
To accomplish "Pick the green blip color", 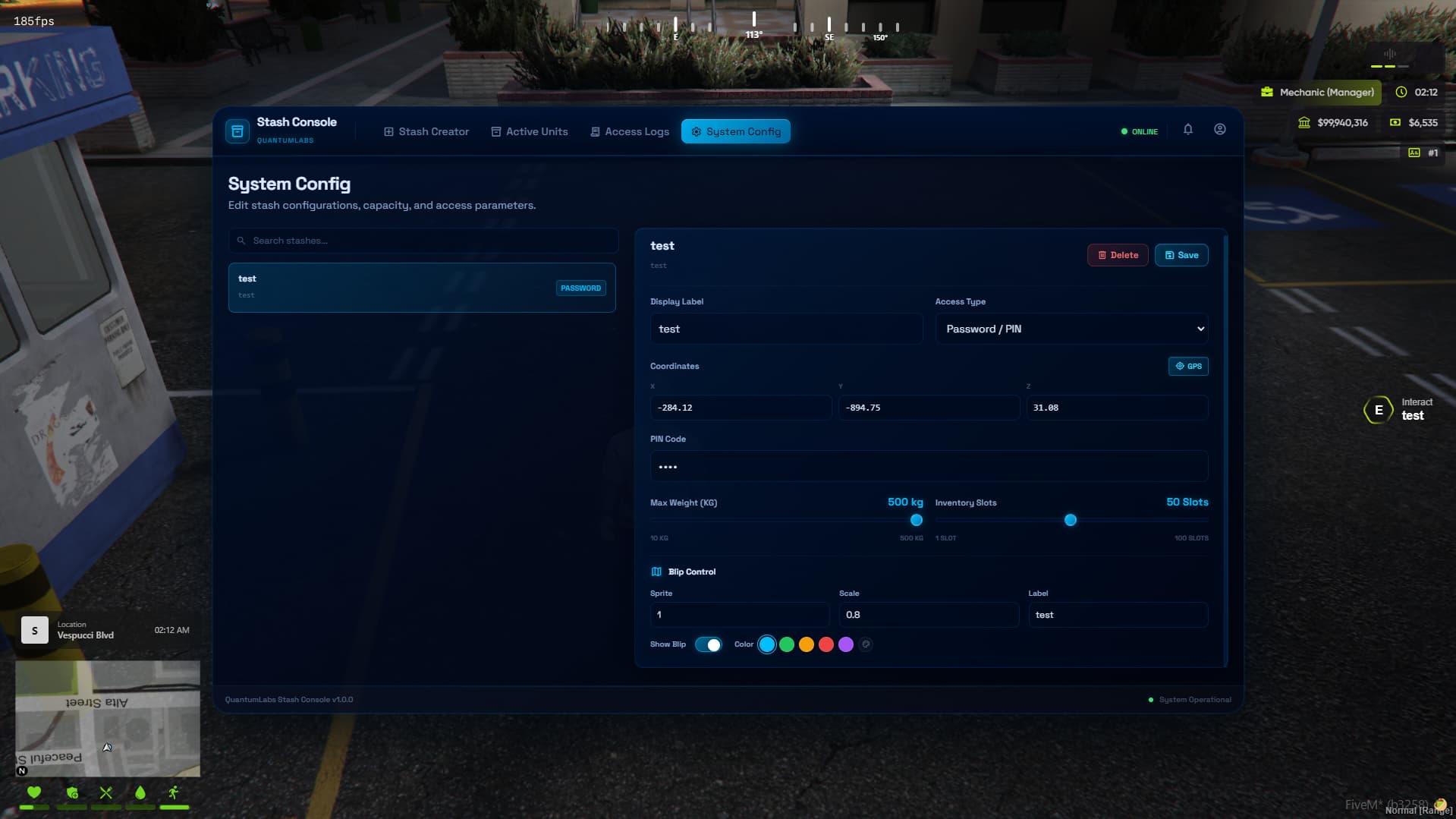I will [x=787, y=644].
